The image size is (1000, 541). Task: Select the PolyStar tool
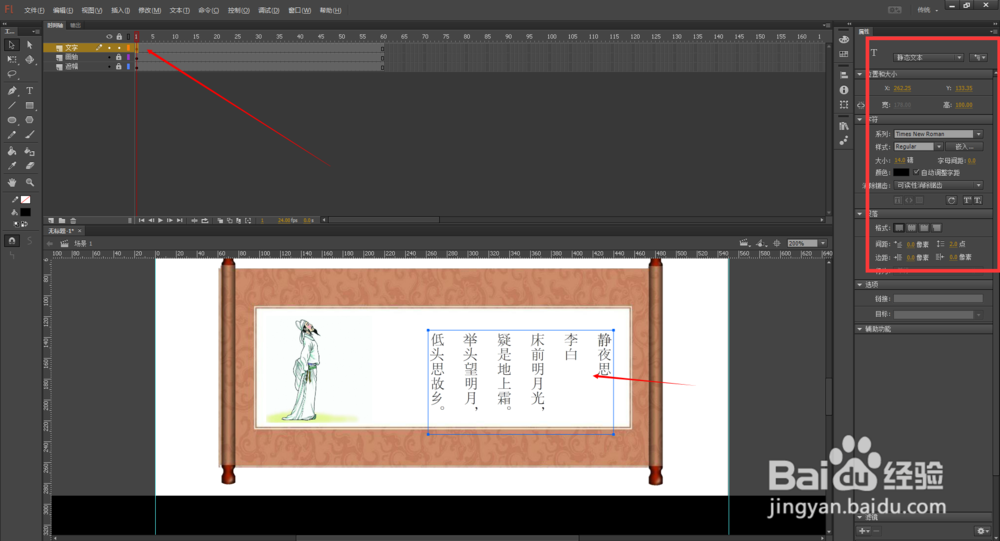29,120
